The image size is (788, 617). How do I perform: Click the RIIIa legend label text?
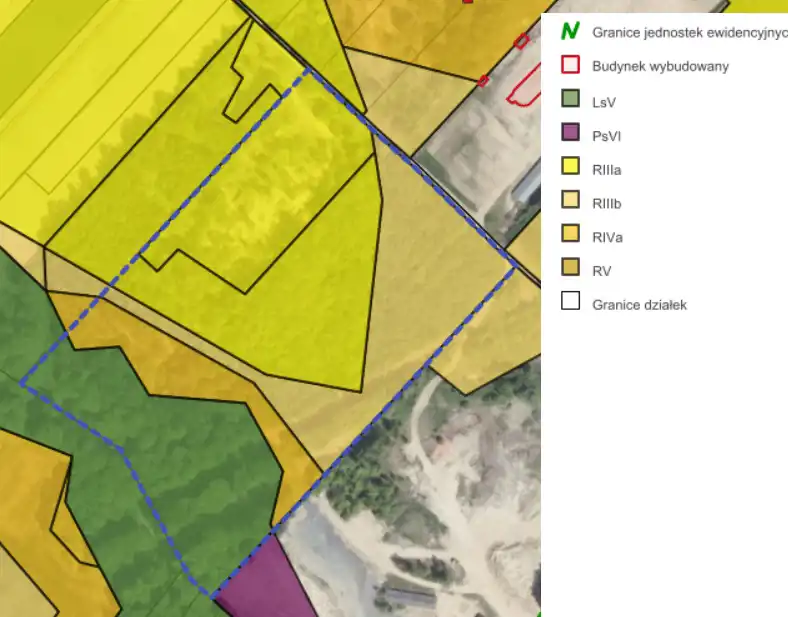607,170
